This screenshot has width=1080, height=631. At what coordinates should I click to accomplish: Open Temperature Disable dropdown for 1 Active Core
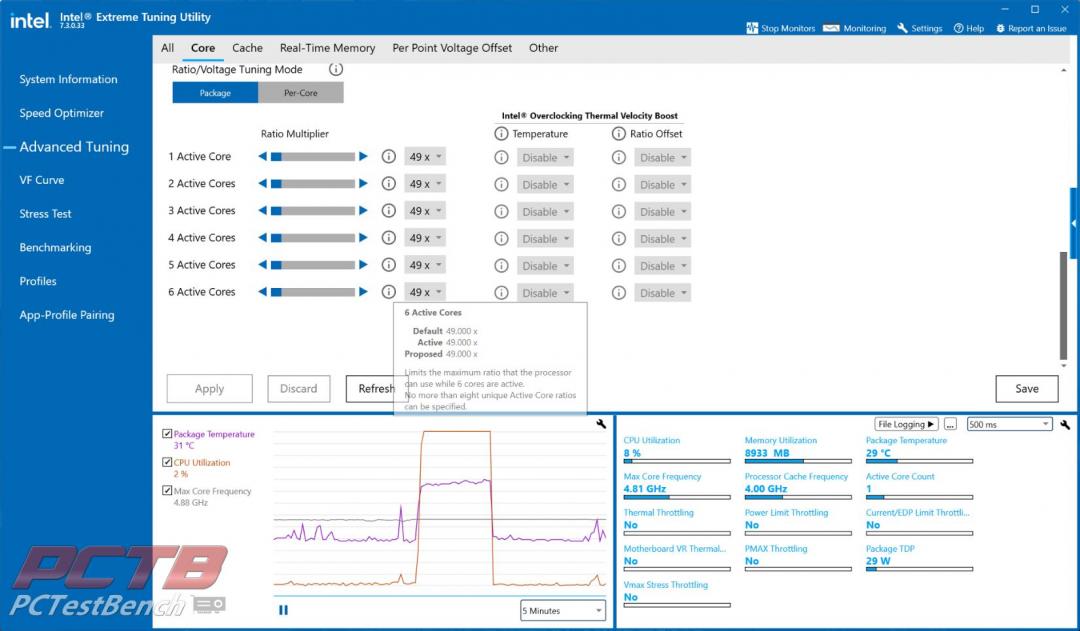[545, 158]
